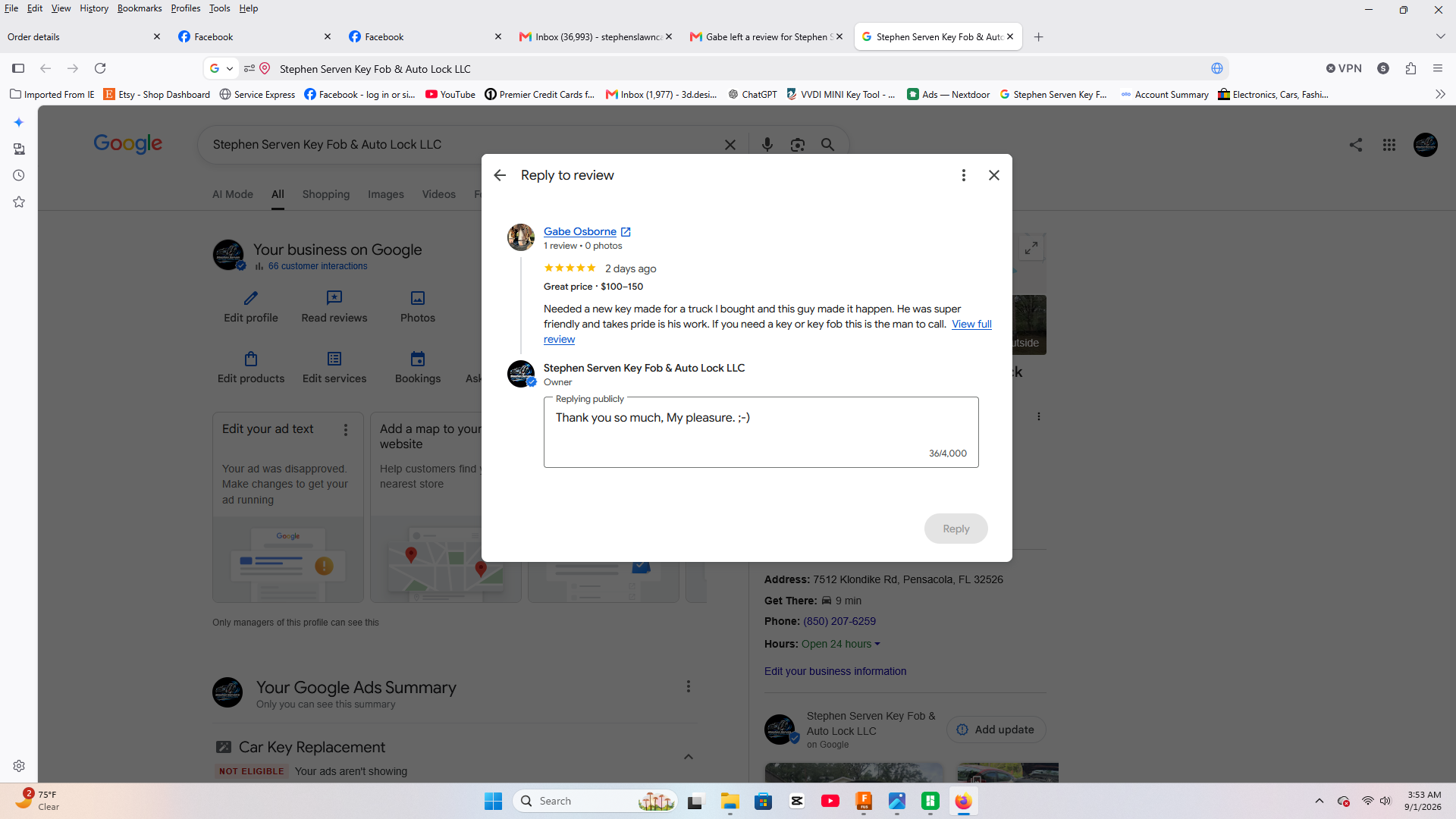Click inside the Replying publicly text box
The height and width of the screenshot is (819, 1456).
[x=761, y=432]
